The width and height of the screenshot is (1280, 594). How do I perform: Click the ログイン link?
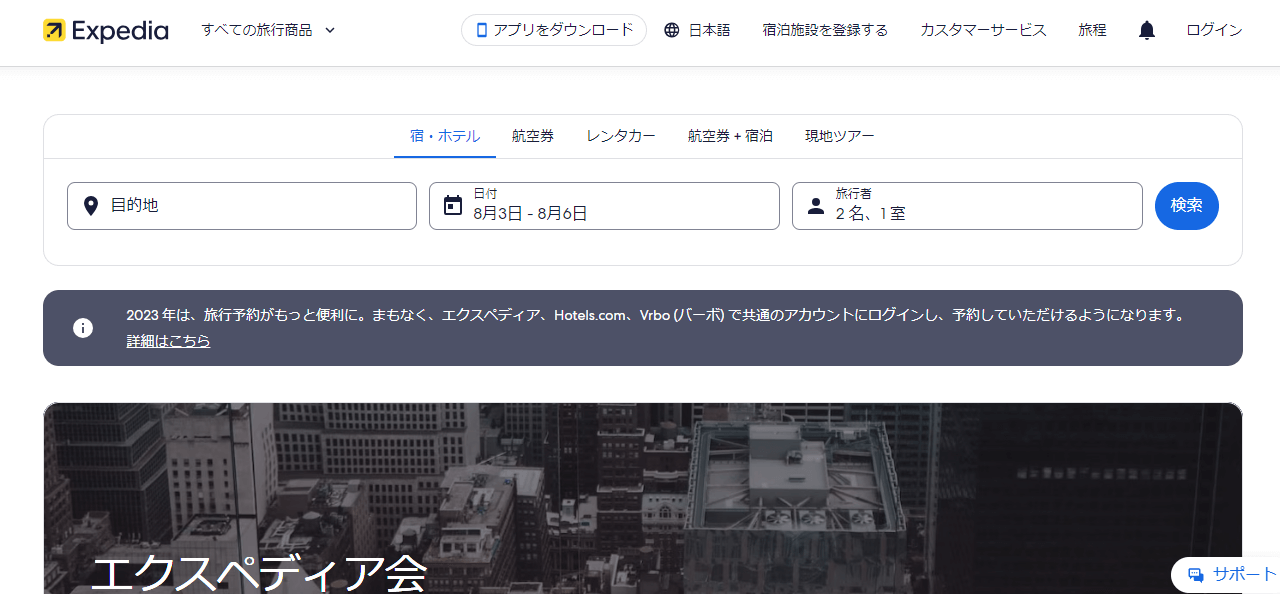[1214, 30]
